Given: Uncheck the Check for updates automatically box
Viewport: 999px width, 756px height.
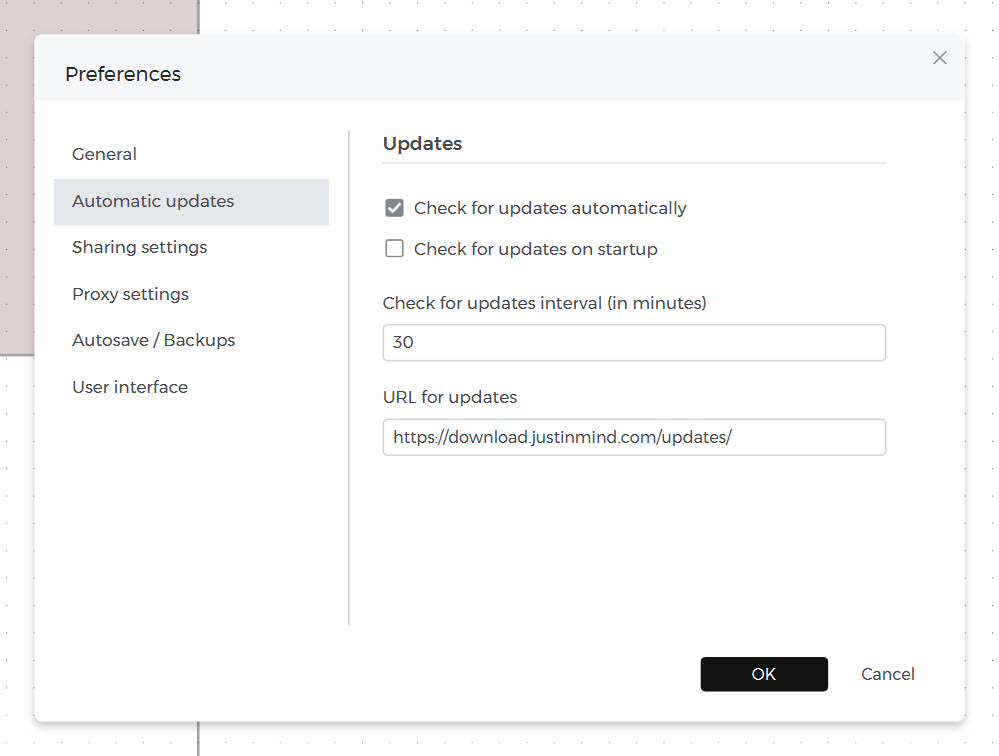Looking at the screenshot, I should tap(394, 208).
